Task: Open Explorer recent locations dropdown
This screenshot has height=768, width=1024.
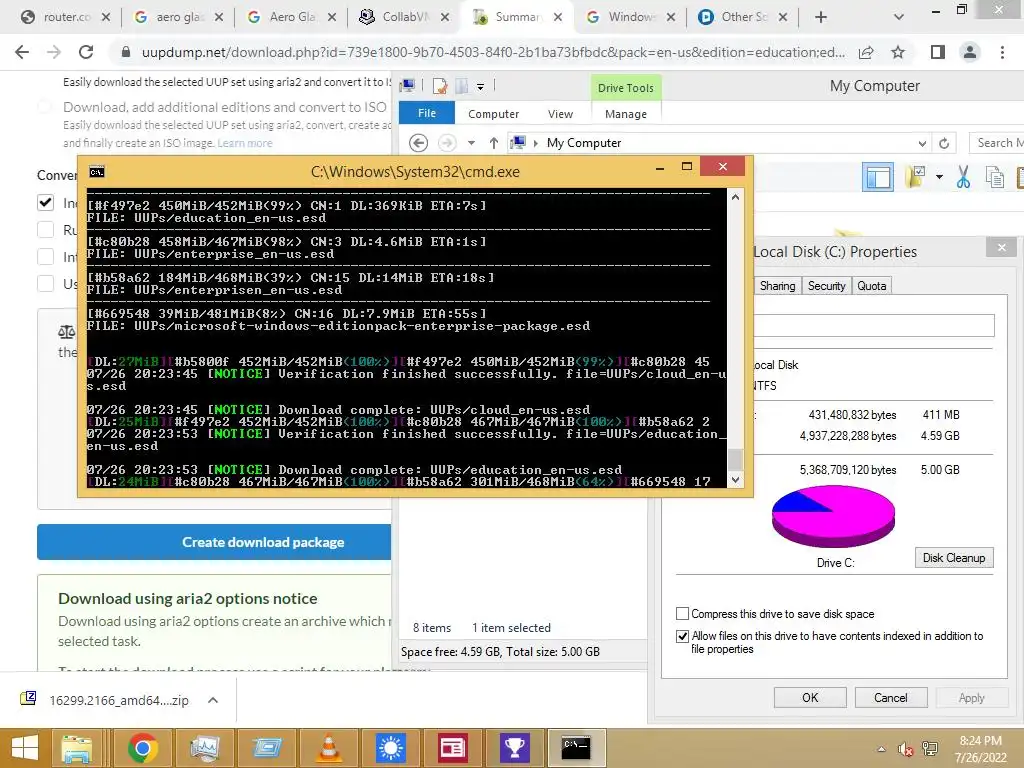Action: point(471,142)
